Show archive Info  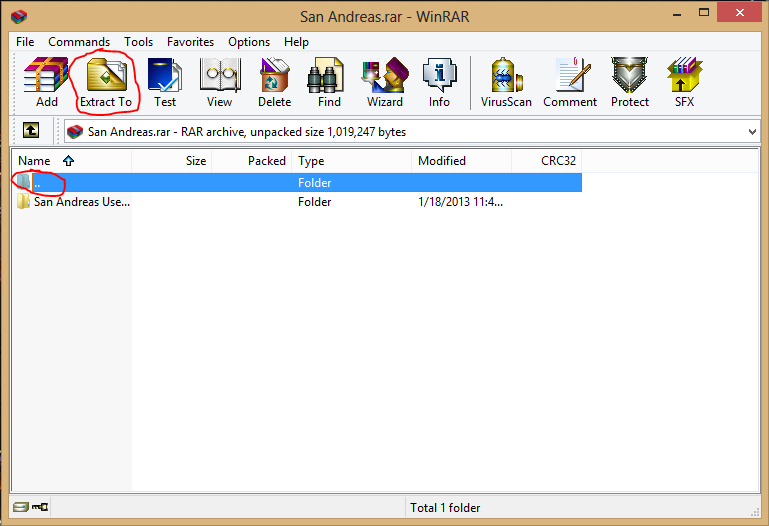click(x=439, y=82)
